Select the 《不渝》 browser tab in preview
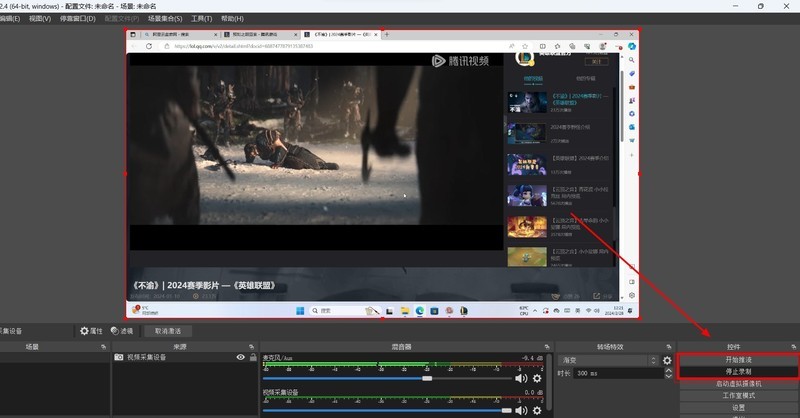This screenshot has height=418, width=800. tap(340, 34)
